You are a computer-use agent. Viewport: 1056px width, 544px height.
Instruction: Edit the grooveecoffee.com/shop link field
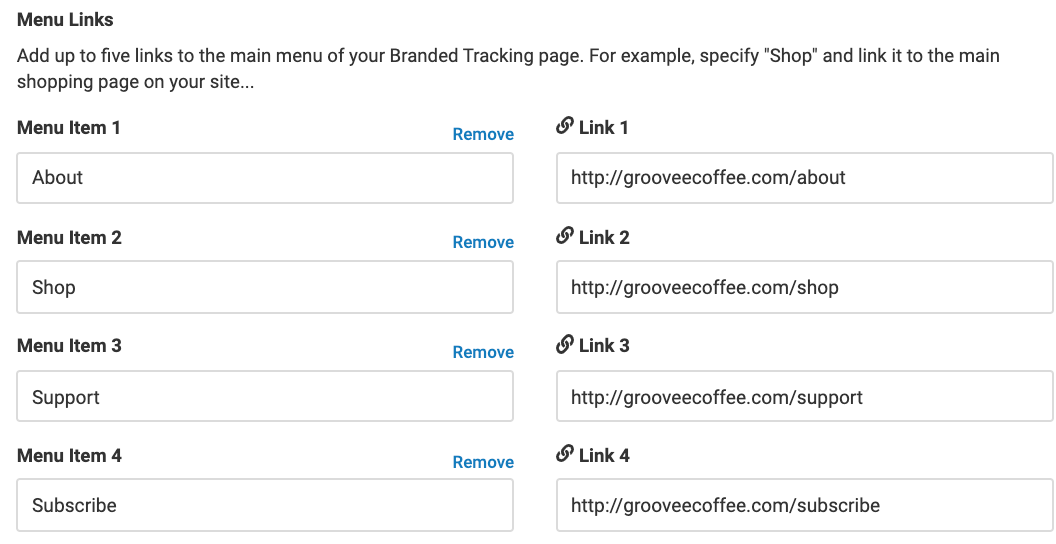tap(804, 287)
